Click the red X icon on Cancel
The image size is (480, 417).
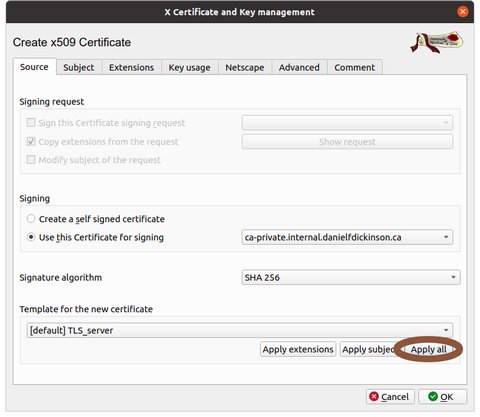[374, 396]
